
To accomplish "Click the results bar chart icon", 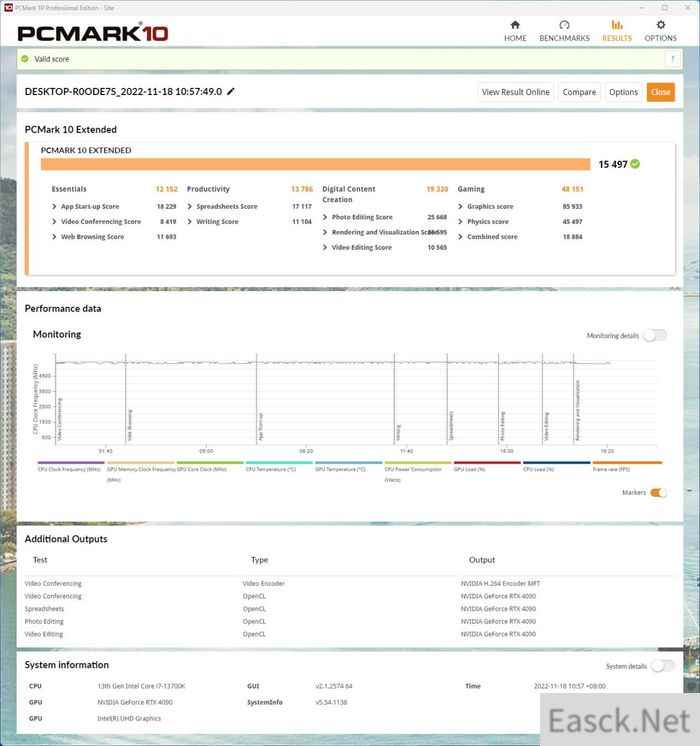I will click(x=617, y=25).
